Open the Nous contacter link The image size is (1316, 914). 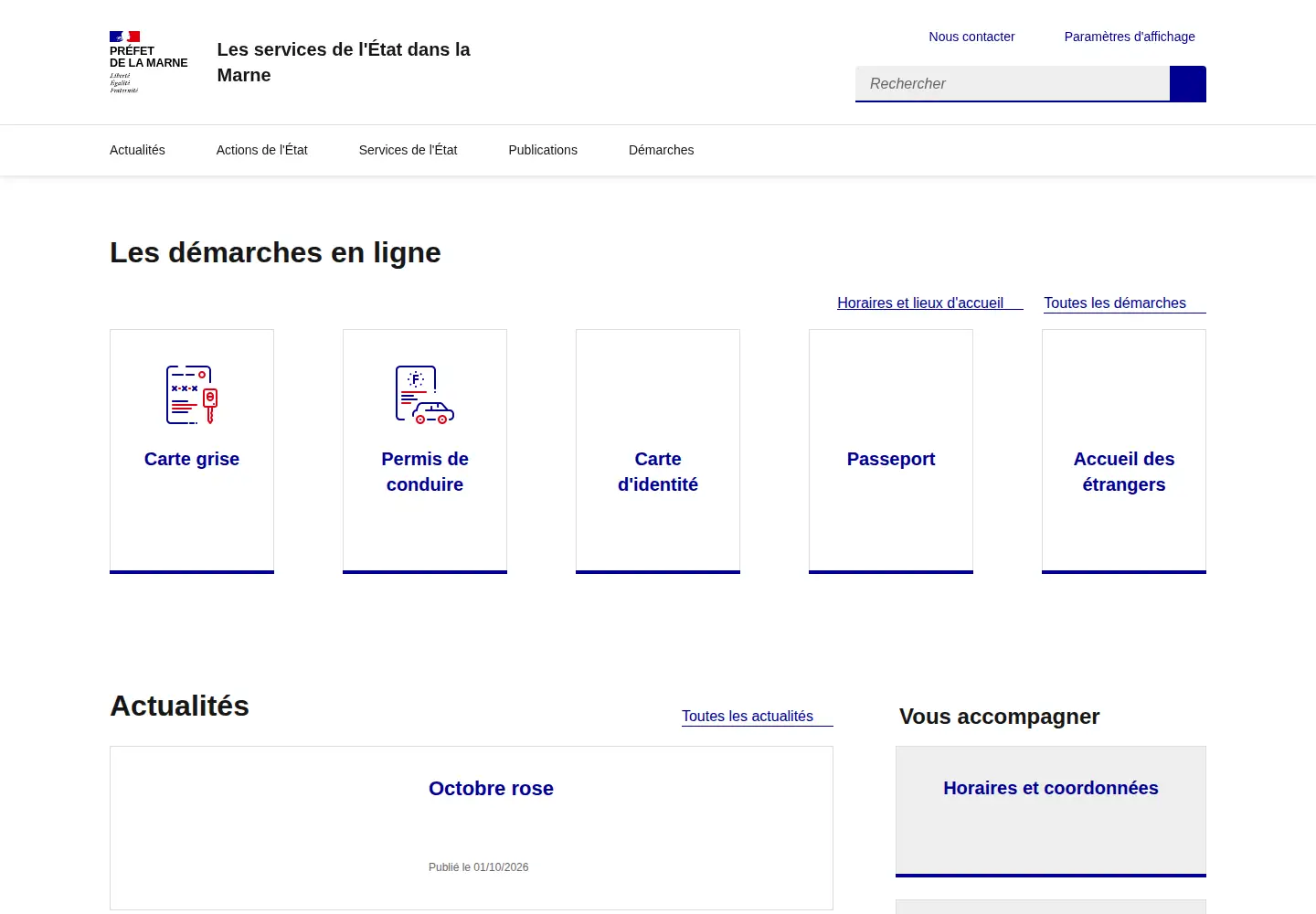(971, 37)
